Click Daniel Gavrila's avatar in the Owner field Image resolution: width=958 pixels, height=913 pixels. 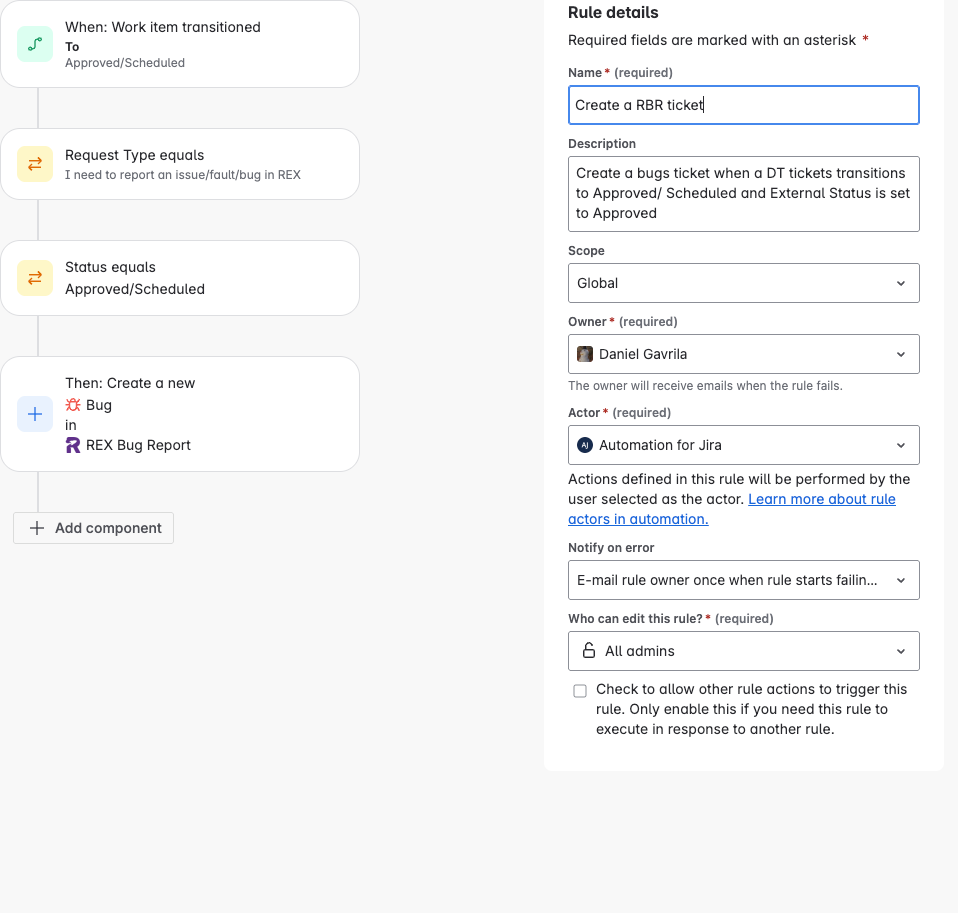585,354
